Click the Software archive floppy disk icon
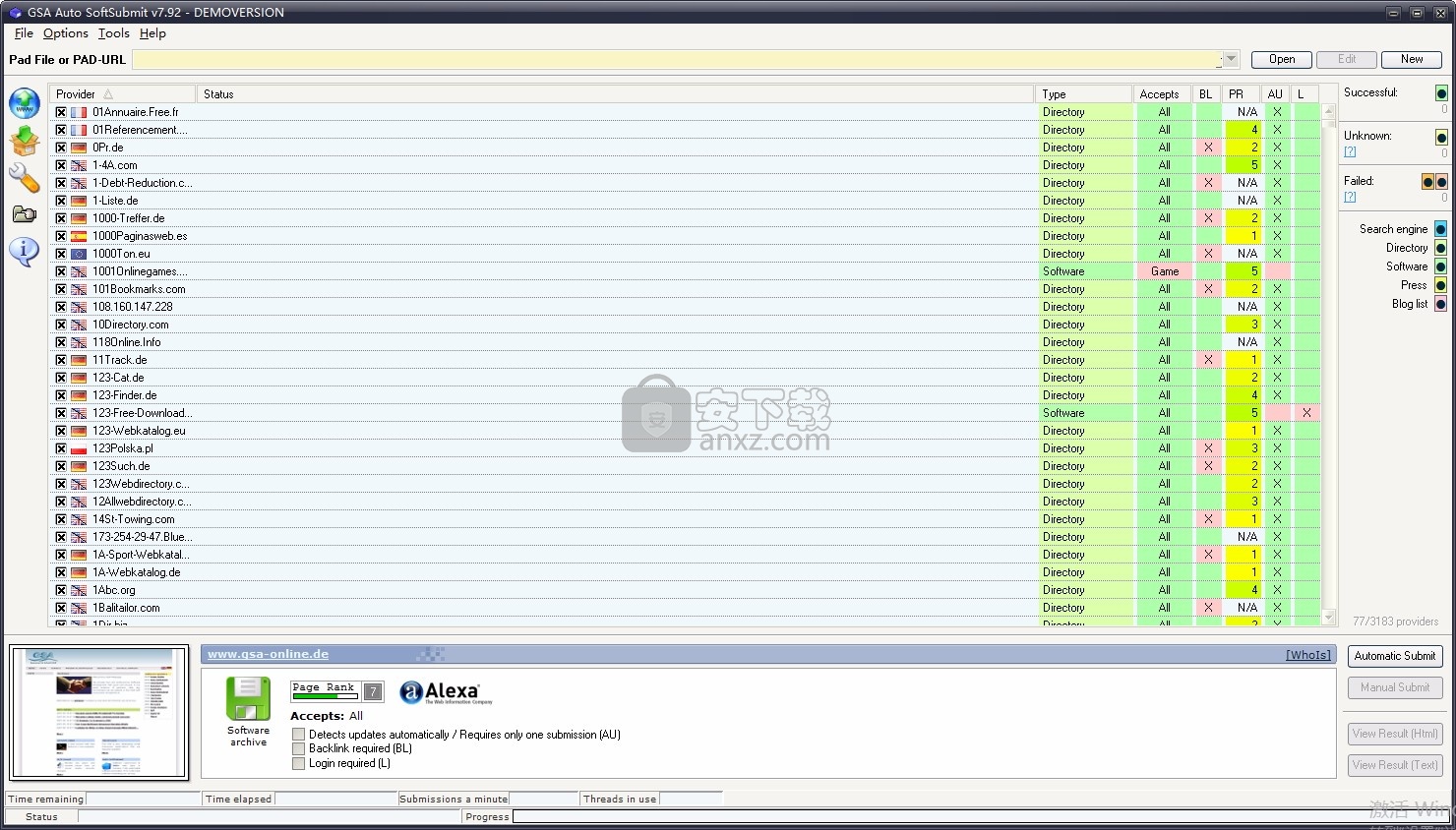 click(248, 699)
